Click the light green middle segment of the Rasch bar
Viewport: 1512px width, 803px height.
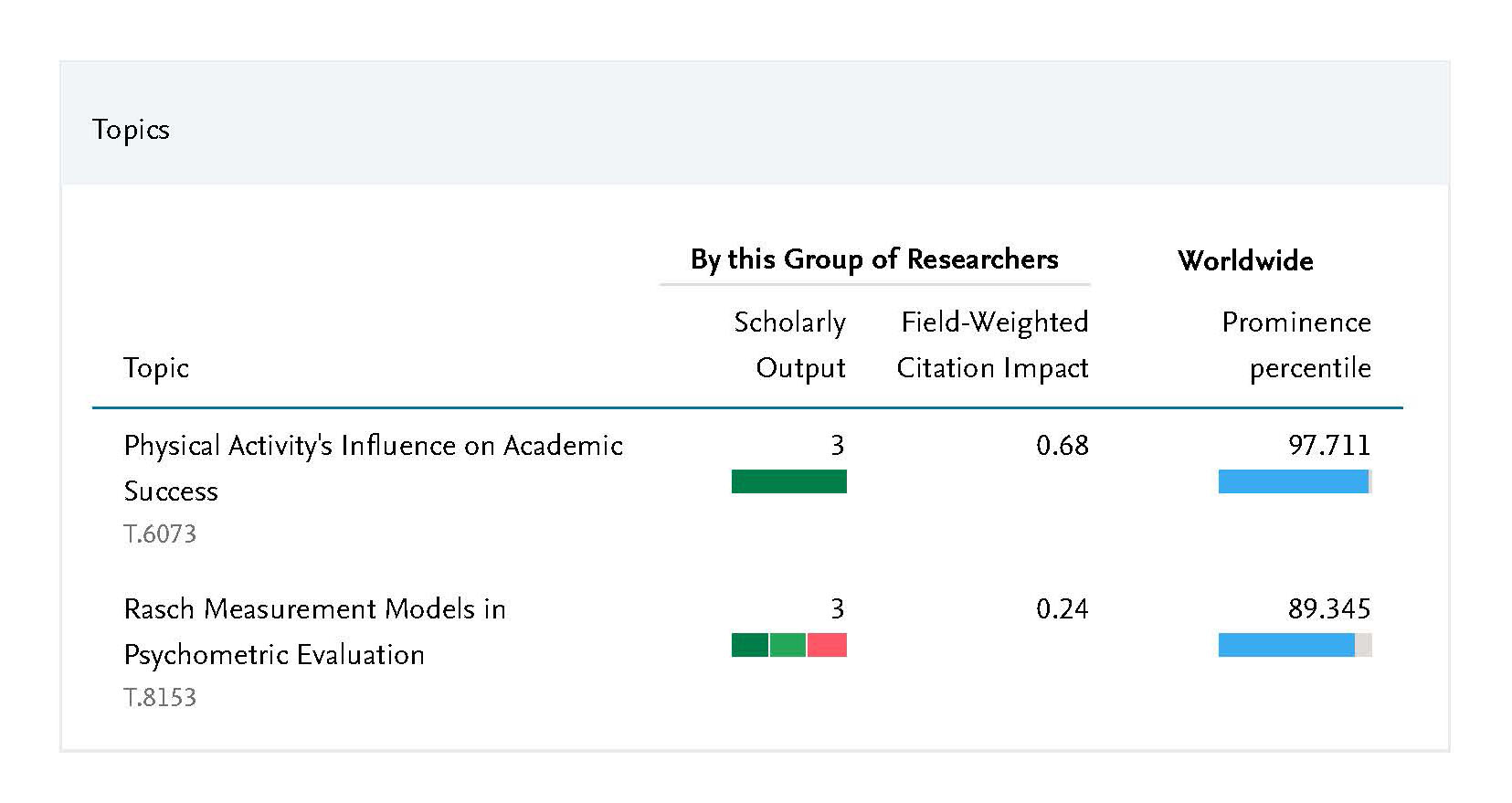click(x=788, y=645)
